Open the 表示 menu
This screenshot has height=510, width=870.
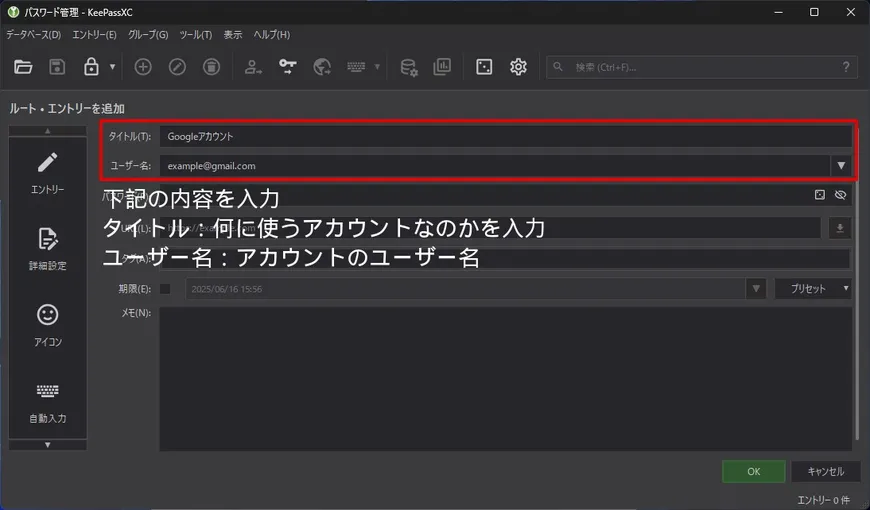[x=233, y=34]
